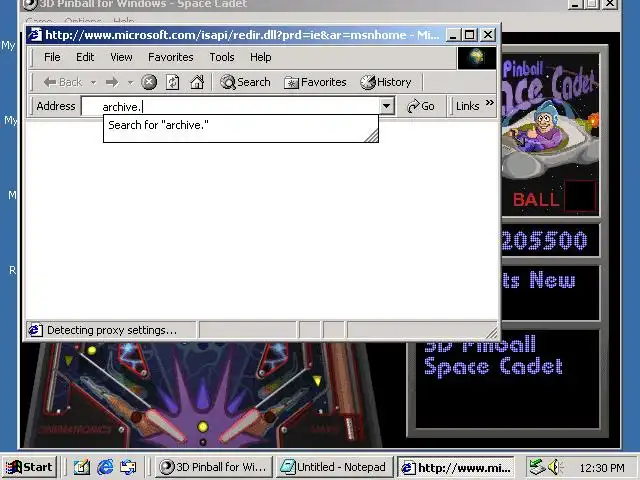The image size is (640, 480).
Task: Launch Outlook Express from quick launch
Action: pyautogui.click(x=128, y=467)
